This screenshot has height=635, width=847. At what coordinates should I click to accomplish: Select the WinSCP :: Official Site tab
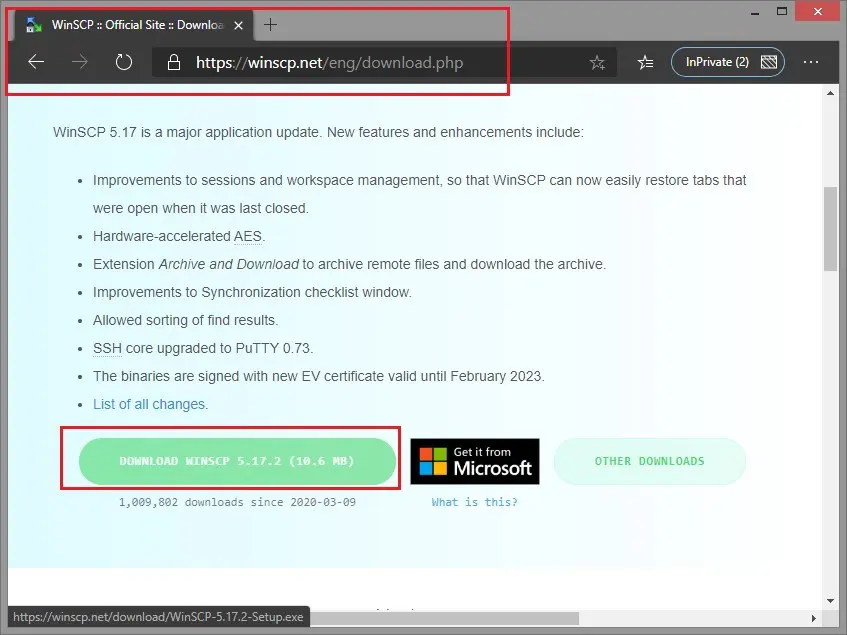(135, 25)
